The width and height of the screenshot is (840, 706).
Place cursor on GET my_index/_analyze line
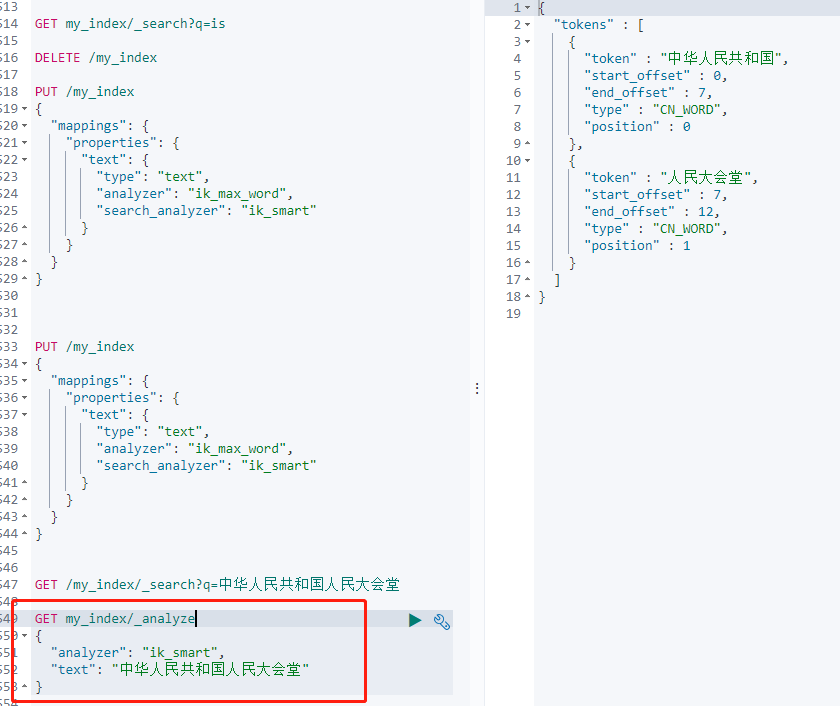tap(115, 619)
